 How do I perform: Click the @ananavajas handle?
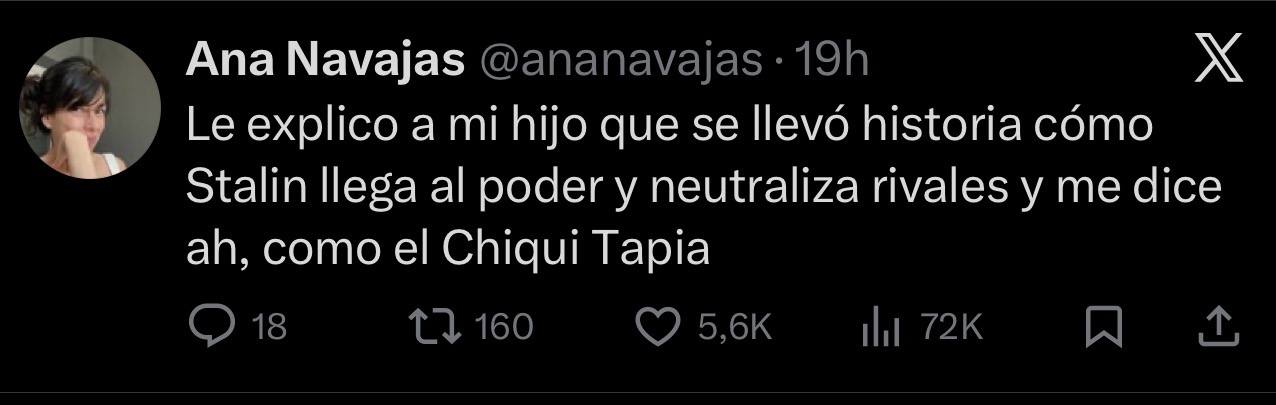tap(619, 63)
